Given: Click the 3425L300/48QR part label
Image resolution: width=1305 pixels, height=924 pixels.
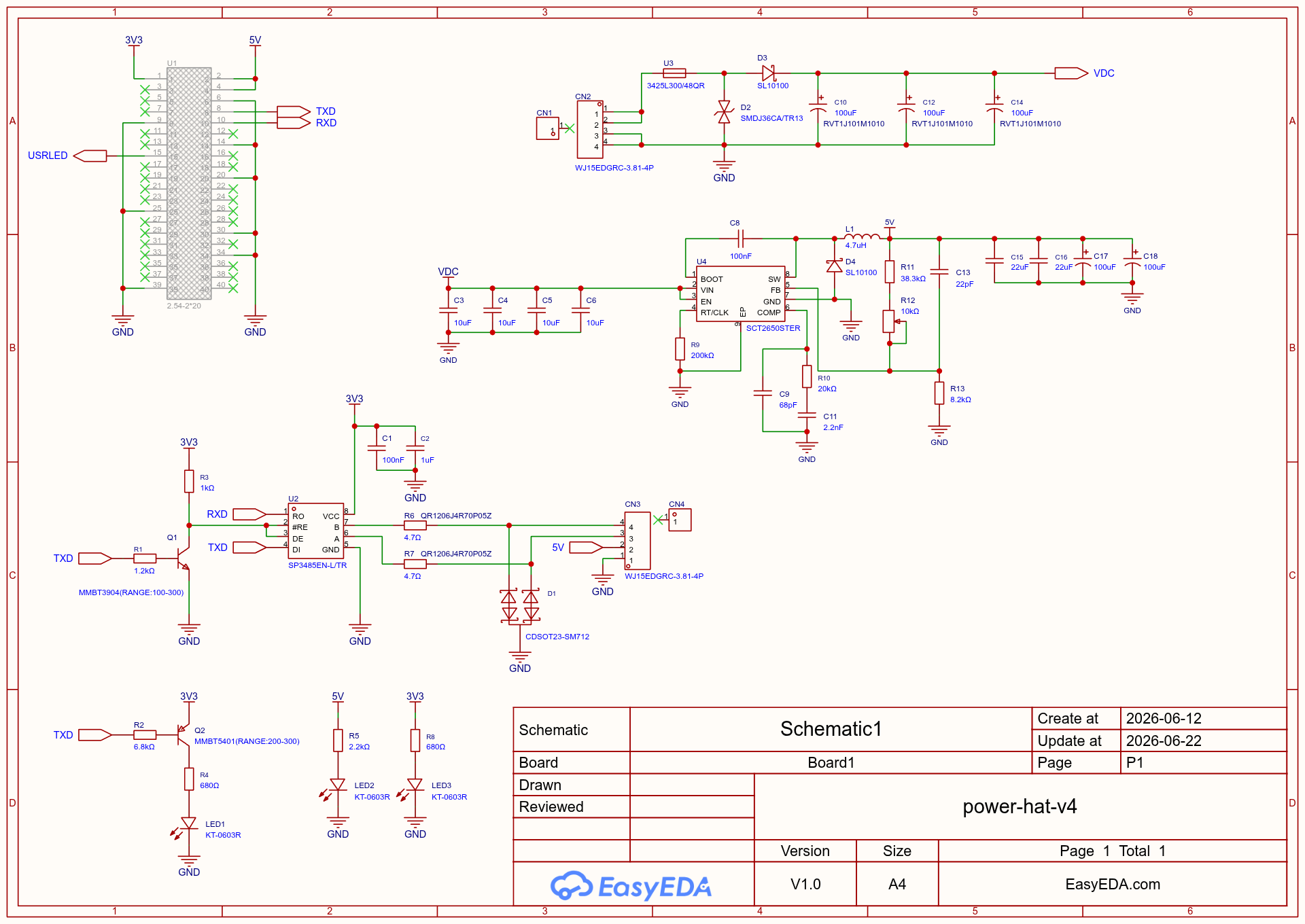Looking at the screenshot, I should (x=676, y=86).
